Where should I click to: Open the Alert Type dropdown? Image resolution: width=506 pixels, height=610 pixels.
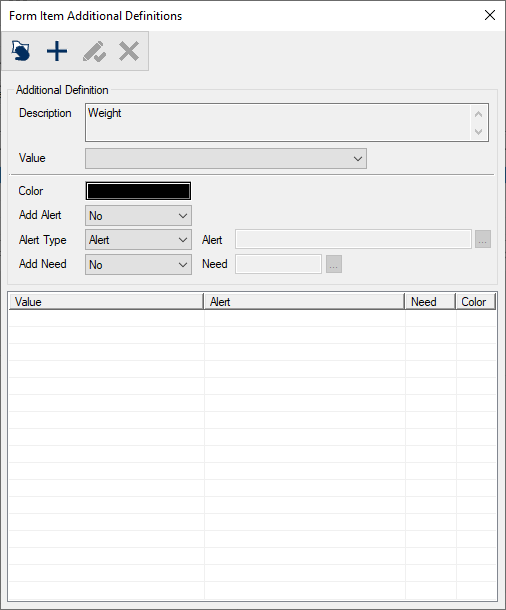[x=138, y=240]
